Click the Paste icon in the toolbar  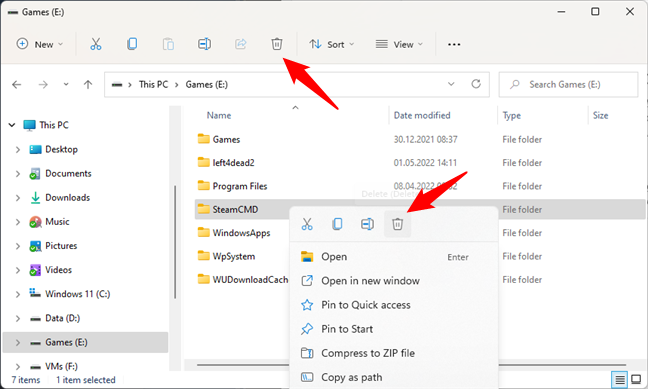pyautogui.click(x=168, y=44)
